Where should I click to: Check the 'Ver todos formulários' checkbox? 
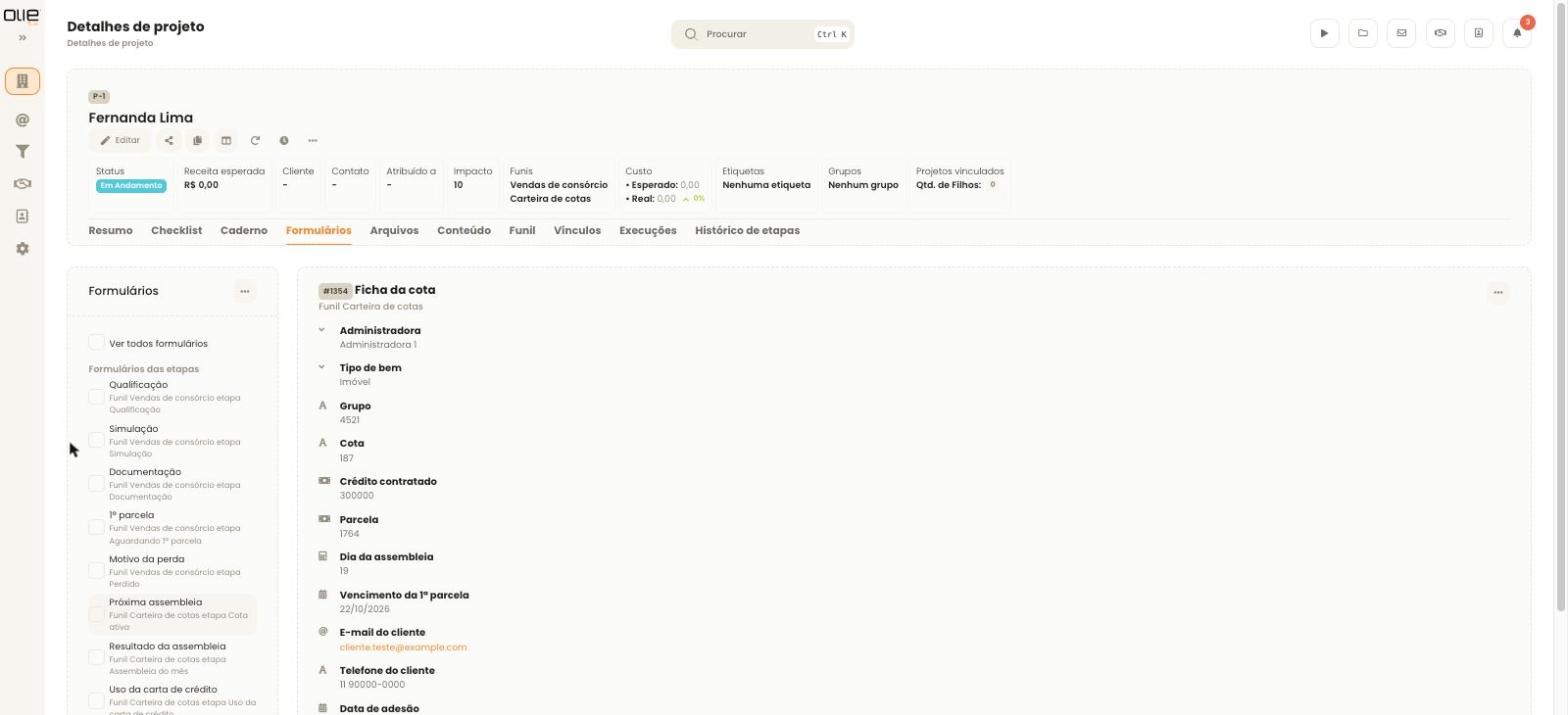coord(97,343)
